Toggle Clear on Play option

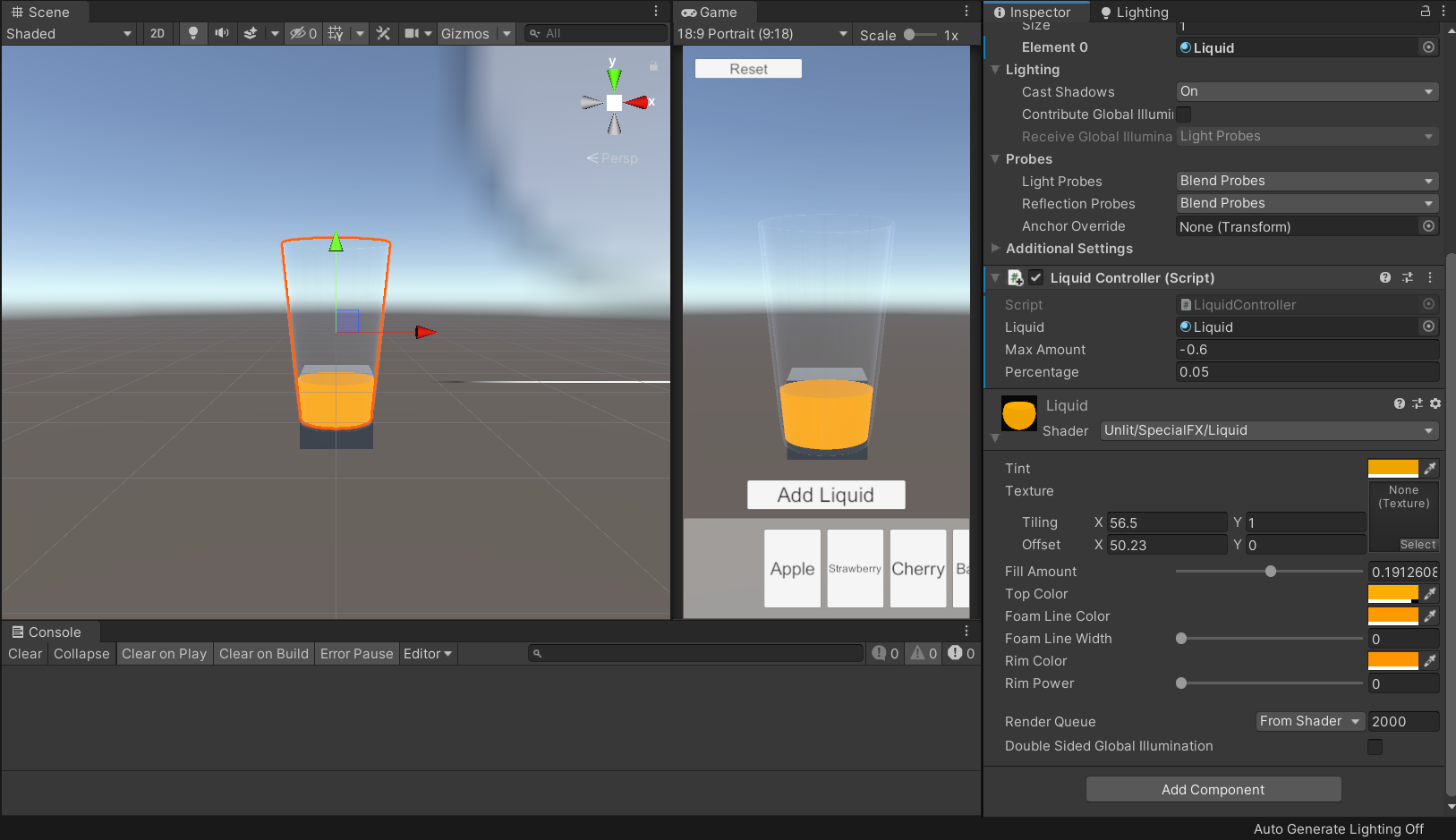coord(164,653)
